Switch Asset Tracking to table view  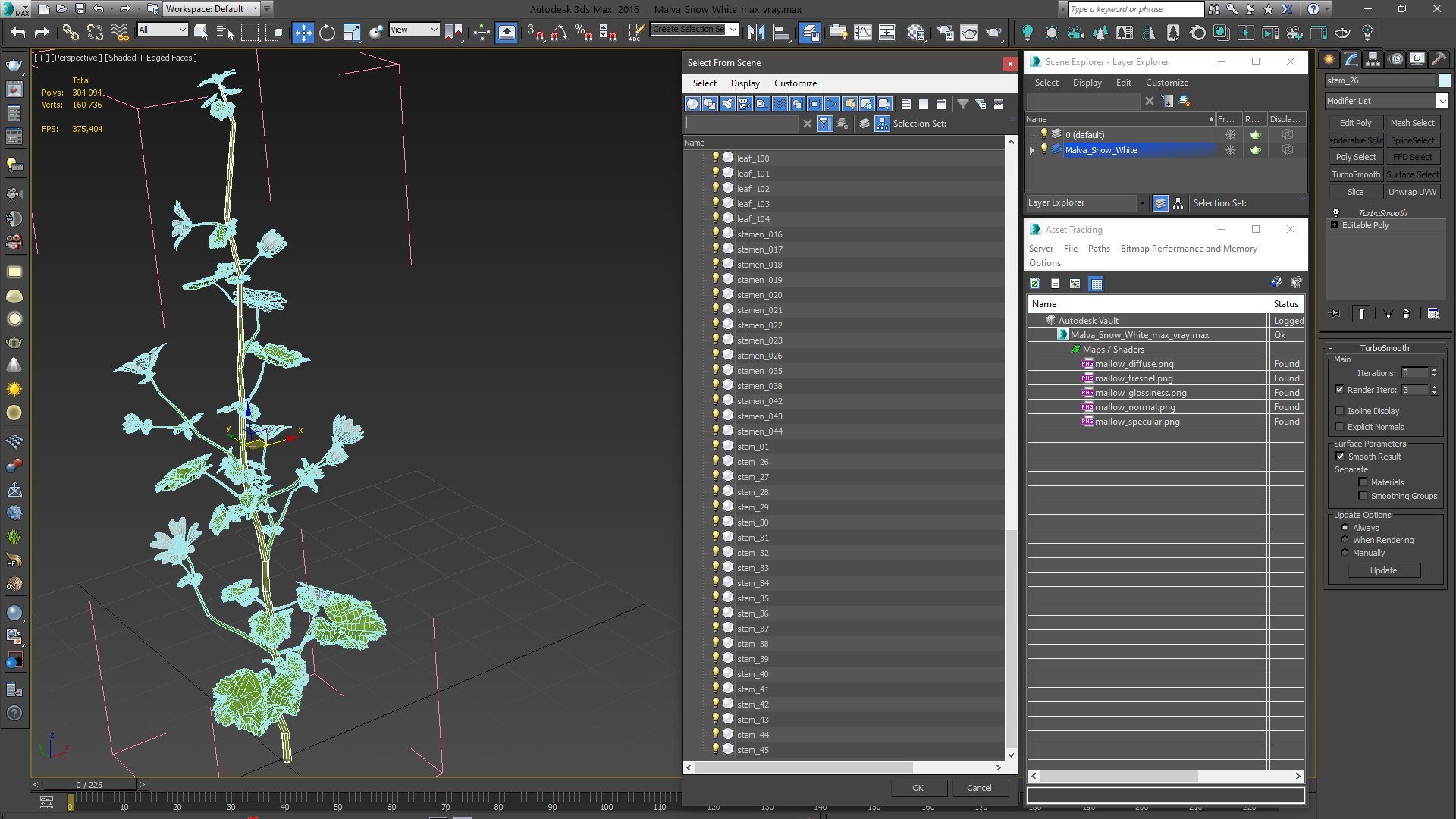point(1096,284)
